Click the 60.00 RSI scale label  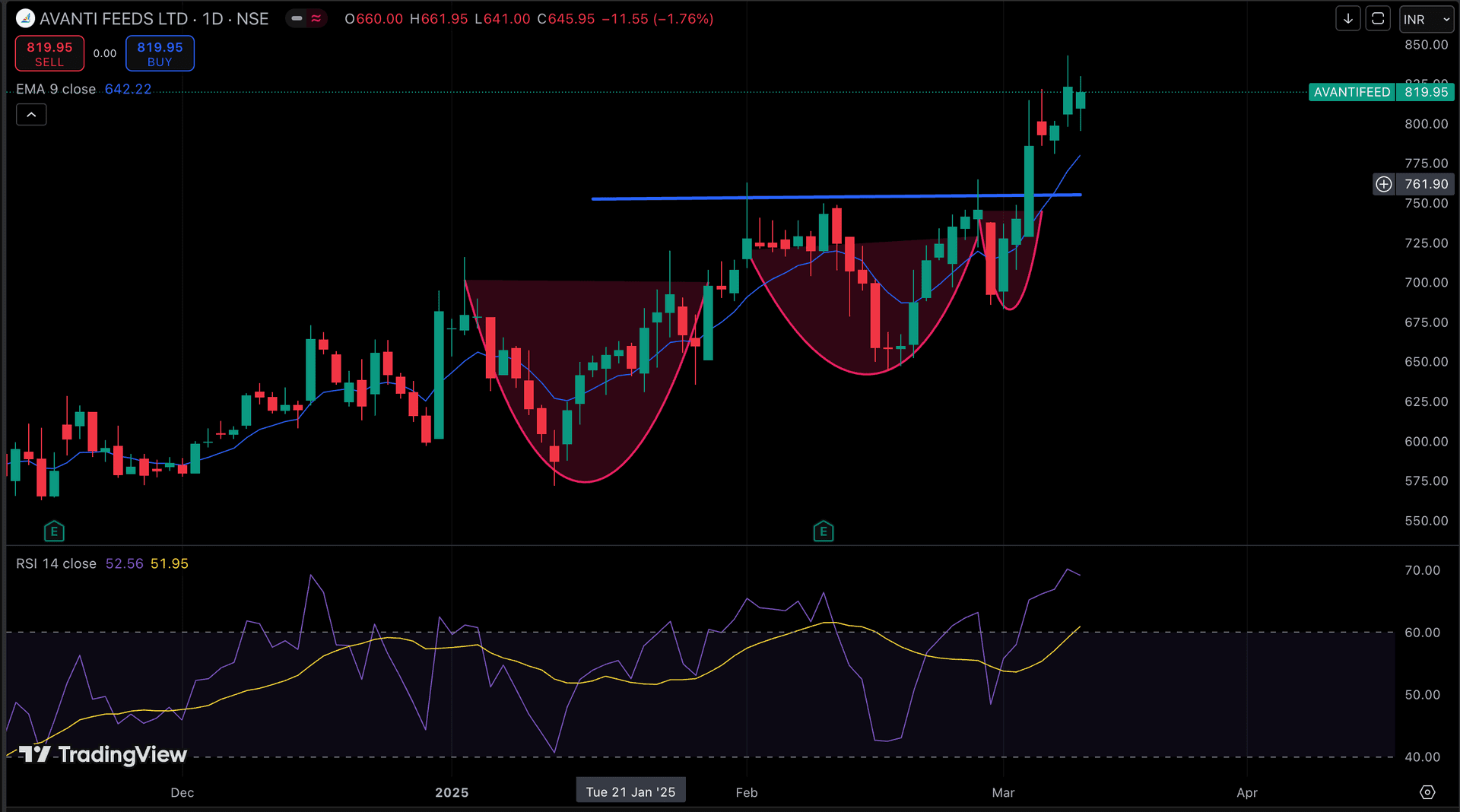(x=1423, y=633)
